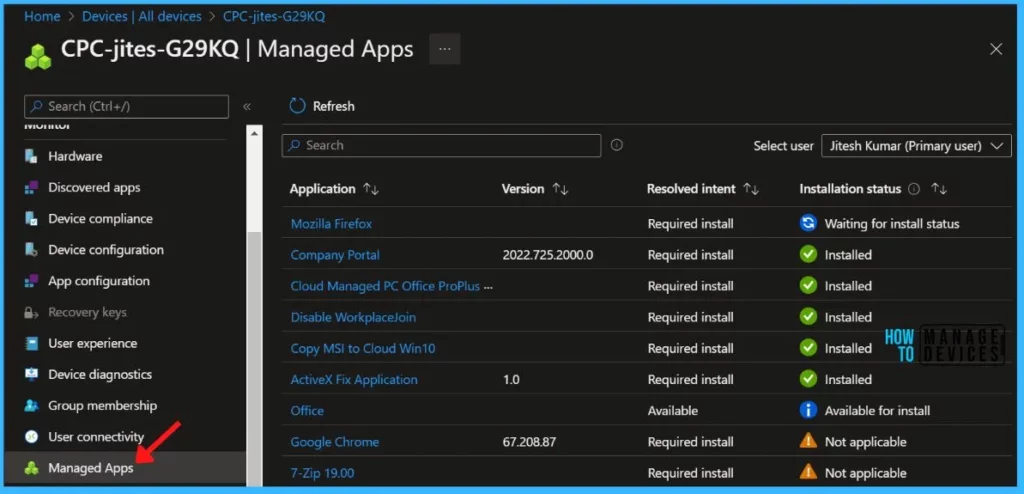Click the warning icon in Google Chrome row
This screenshot has width=1024, height=494.
808,441
